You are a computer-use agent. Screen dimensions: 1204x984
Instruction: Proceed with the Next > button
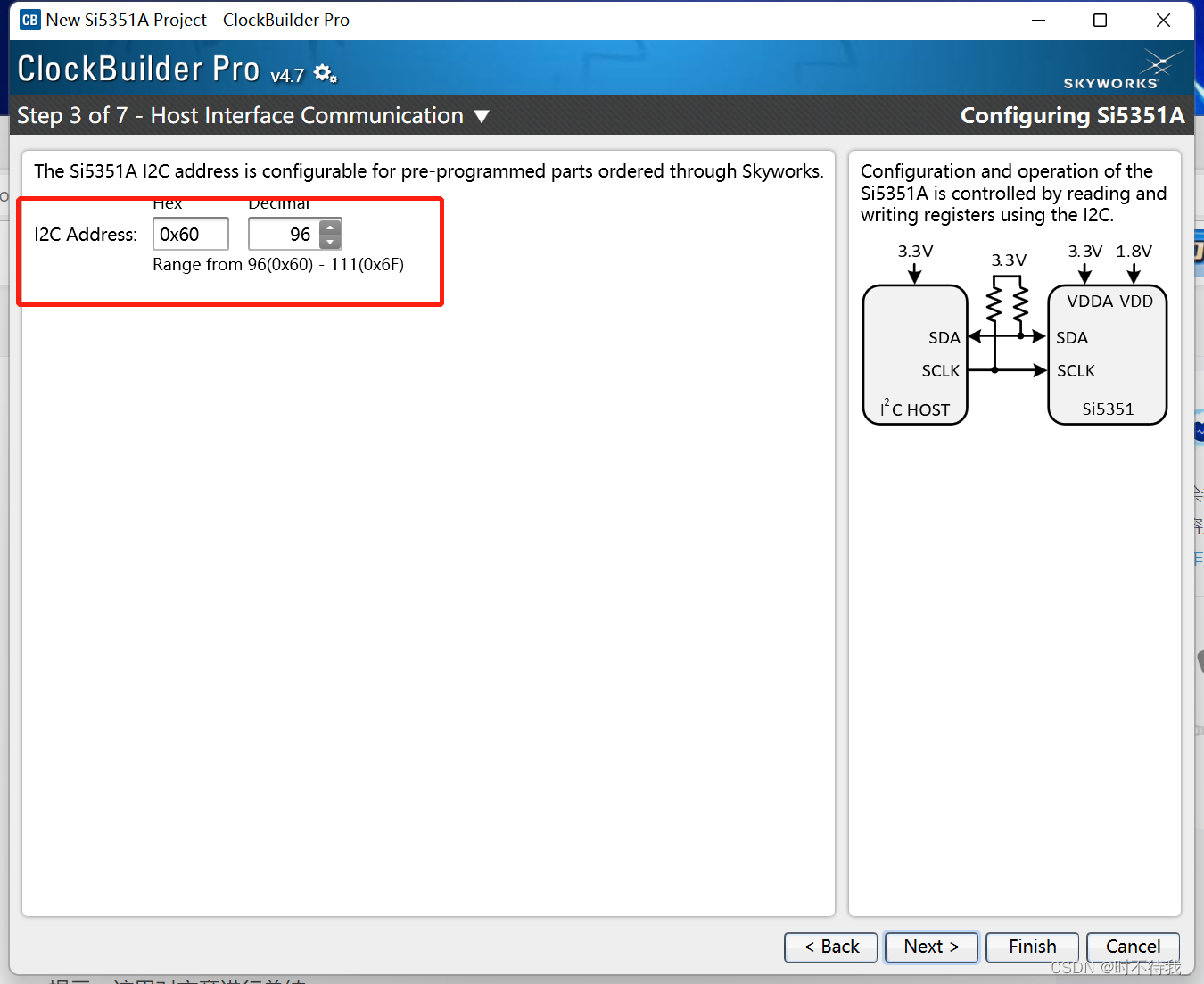point(931,947)
